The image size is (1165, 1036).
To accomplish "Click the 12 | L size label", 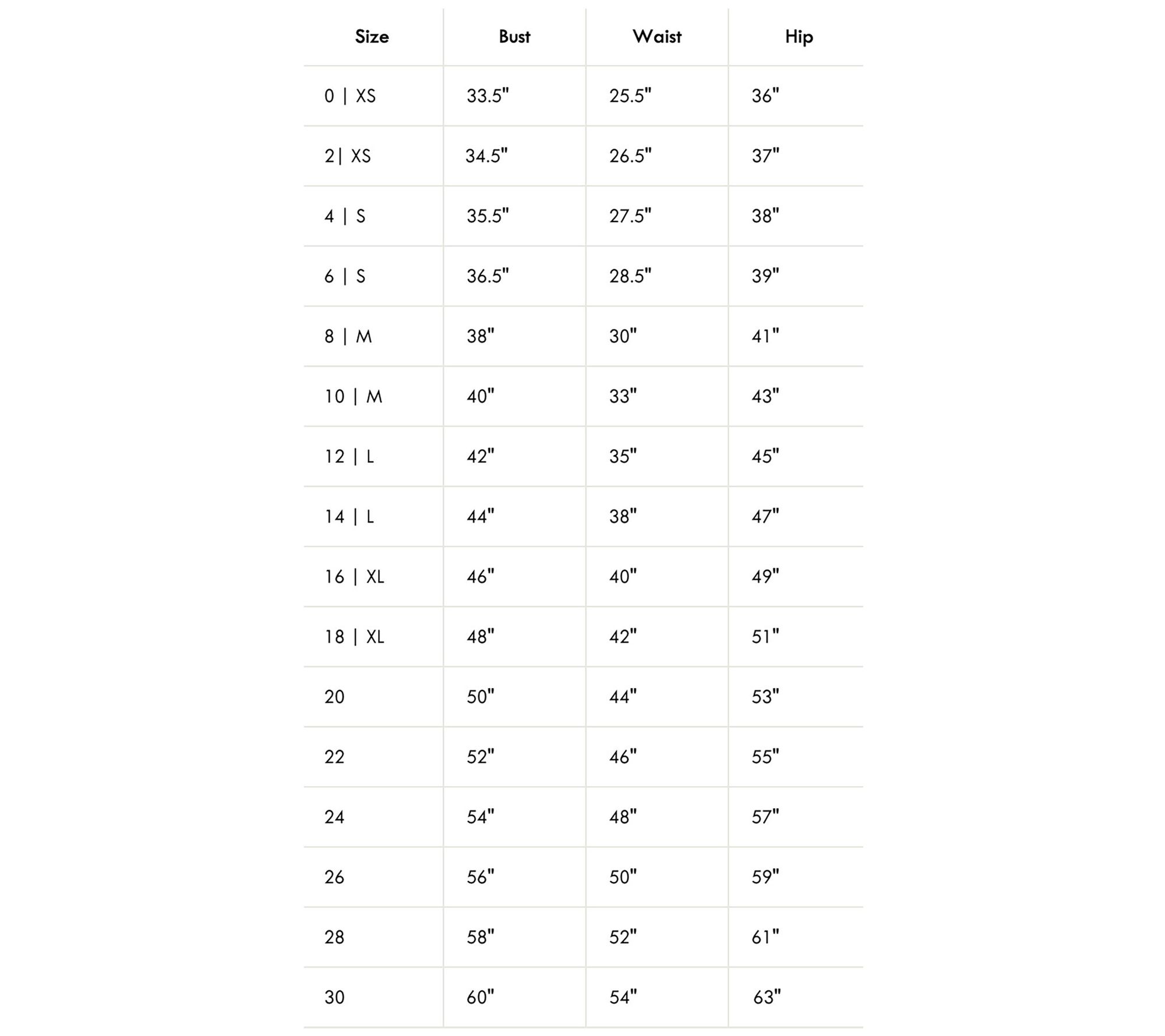I will (x=349, y=457).
